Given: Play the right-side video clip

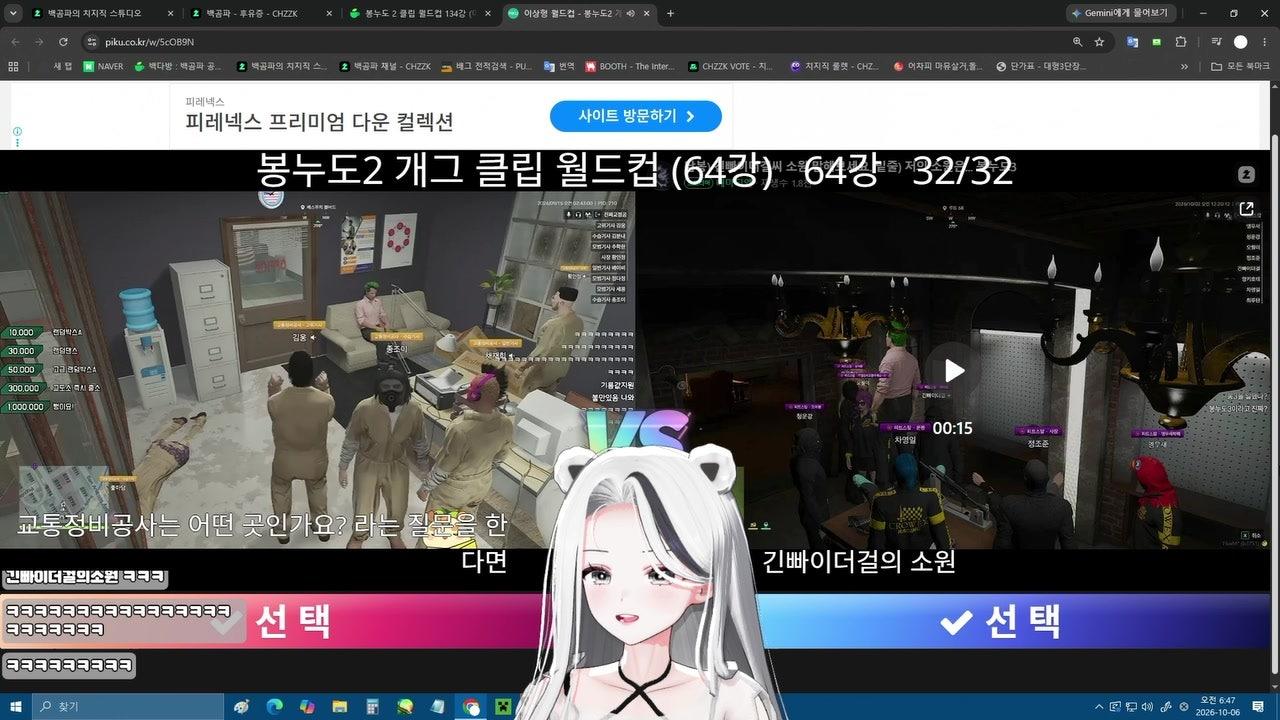Looking at the screenshot, I should pyautogui.click(x=953, y=371).
